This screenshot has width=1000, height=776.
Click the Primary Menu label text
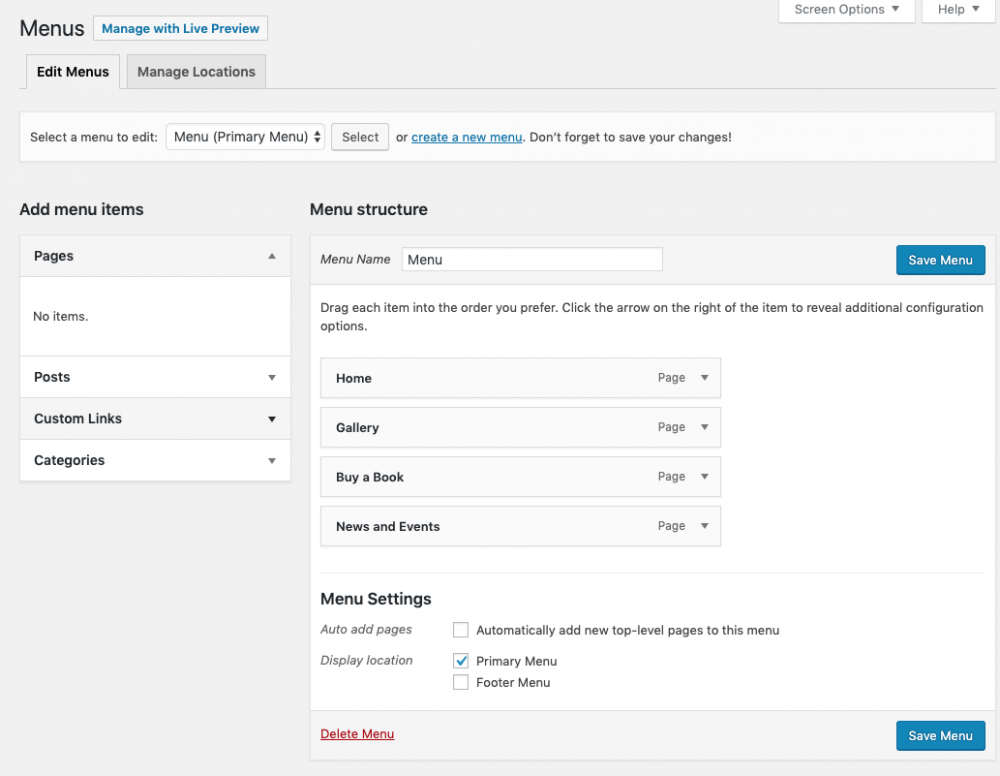pos(517,661)
